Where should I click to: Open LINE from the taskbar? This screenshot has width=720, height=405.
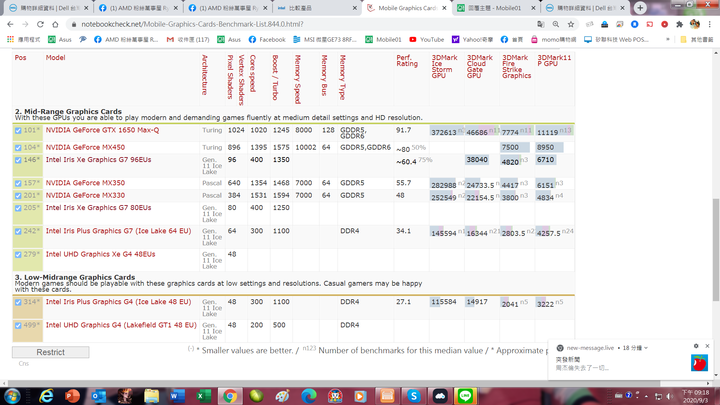tap(466, 396)
